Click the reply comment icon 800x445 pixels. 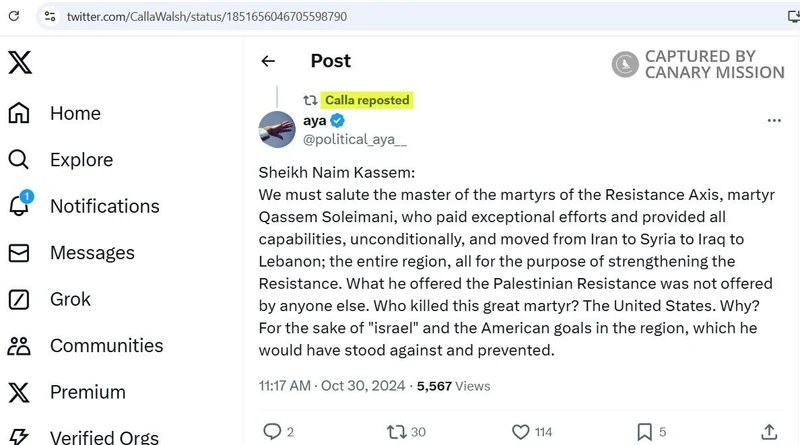coord(272,432)
